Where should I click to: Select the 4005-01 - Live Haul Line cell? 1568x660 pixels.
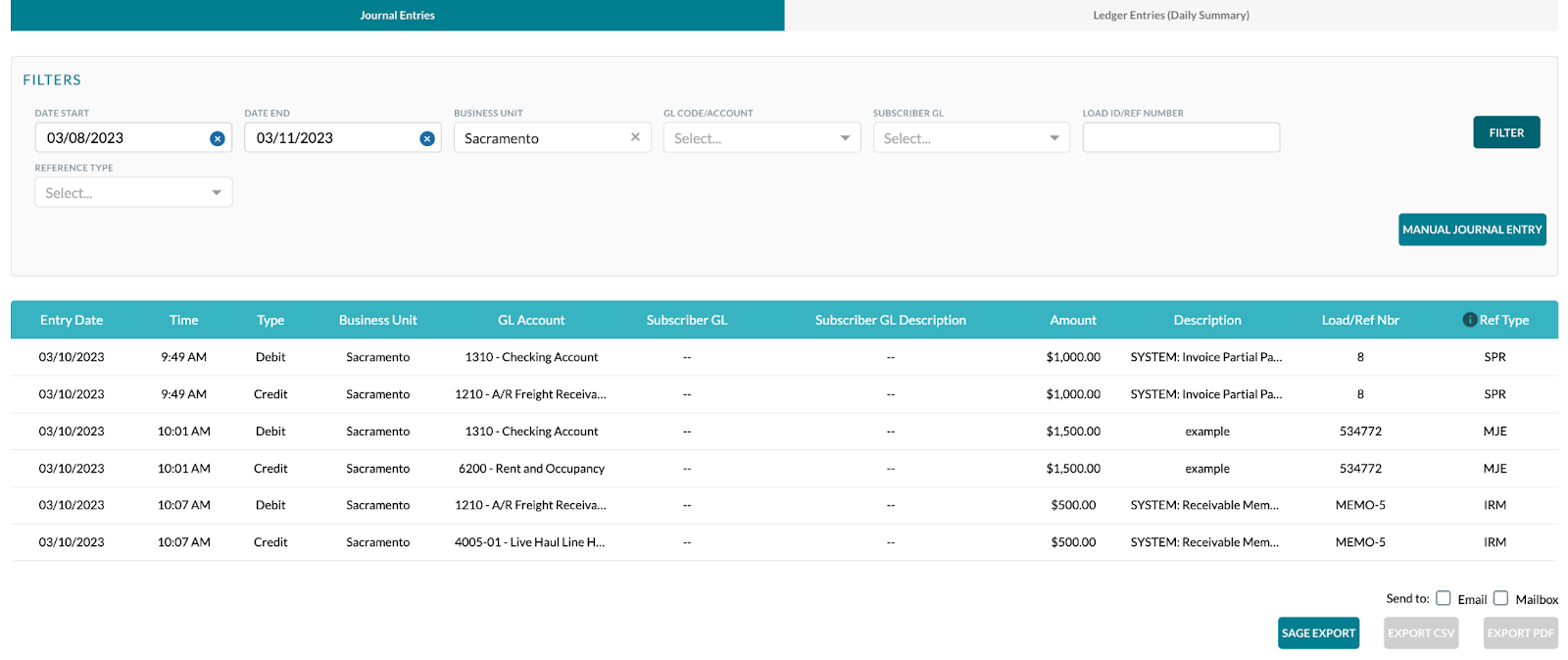(530, 542)
